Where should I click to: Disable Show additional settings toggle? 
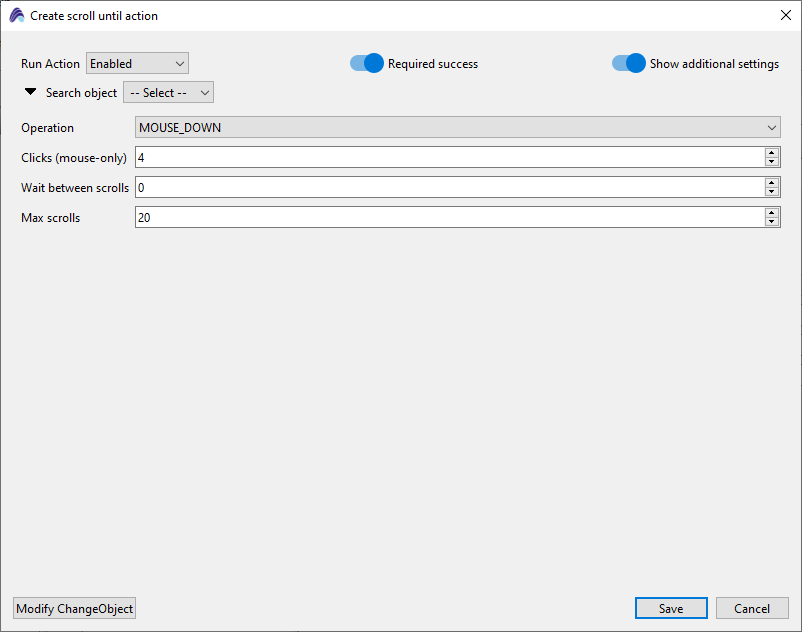[x=629, y=64]
